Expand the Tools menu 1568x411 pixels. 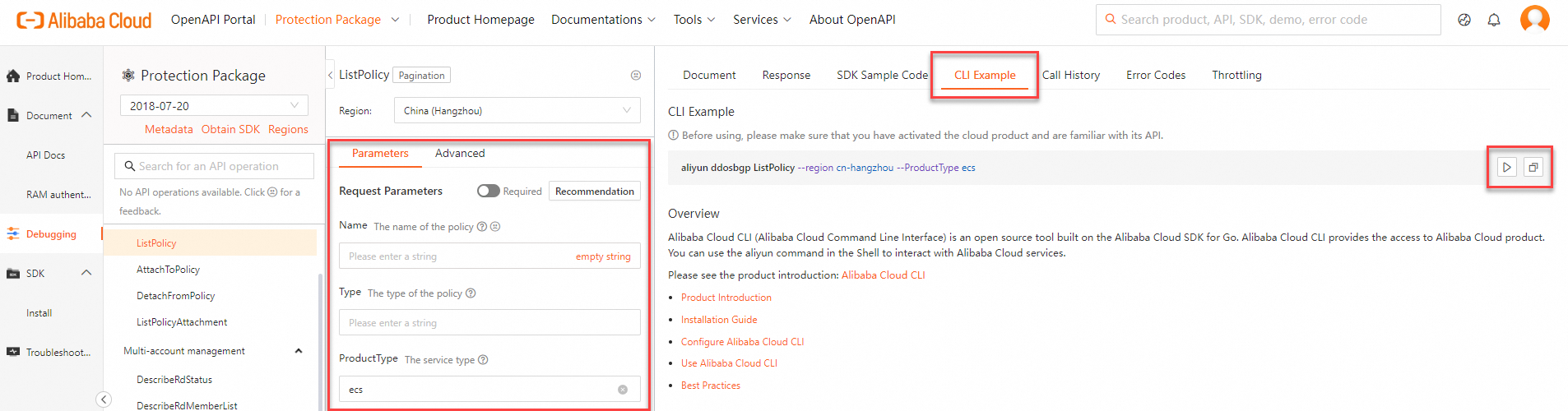pyautogui.click(x=694, y=20)
